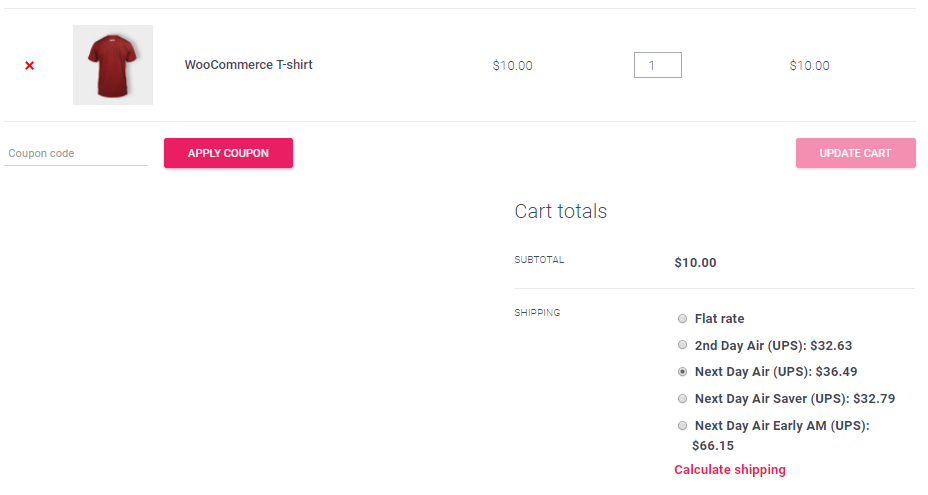Click the 2nd Day Air $32.63 label text
Viewport: 928px width, 495px height.
tap(772, 345)
